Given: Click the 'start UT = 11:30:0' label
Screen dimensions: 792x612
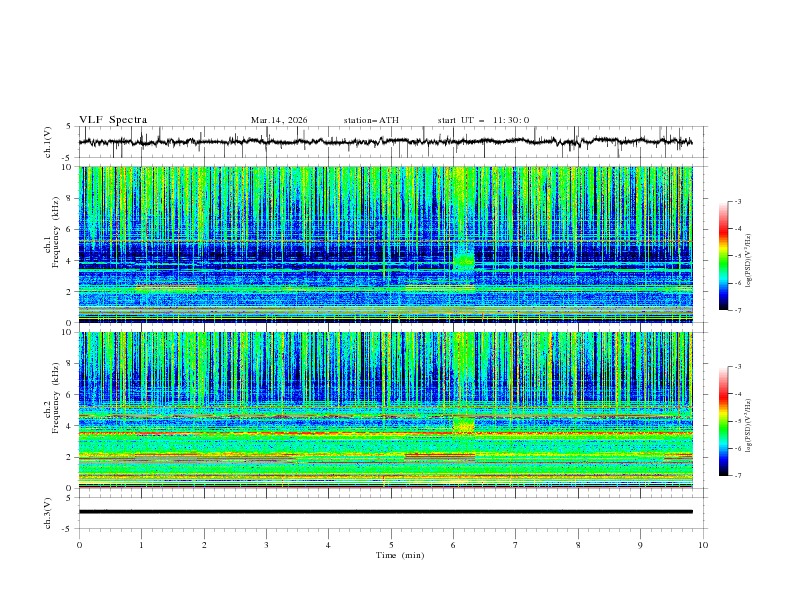Looking at the screenshot, I should (x=483, y=120).
